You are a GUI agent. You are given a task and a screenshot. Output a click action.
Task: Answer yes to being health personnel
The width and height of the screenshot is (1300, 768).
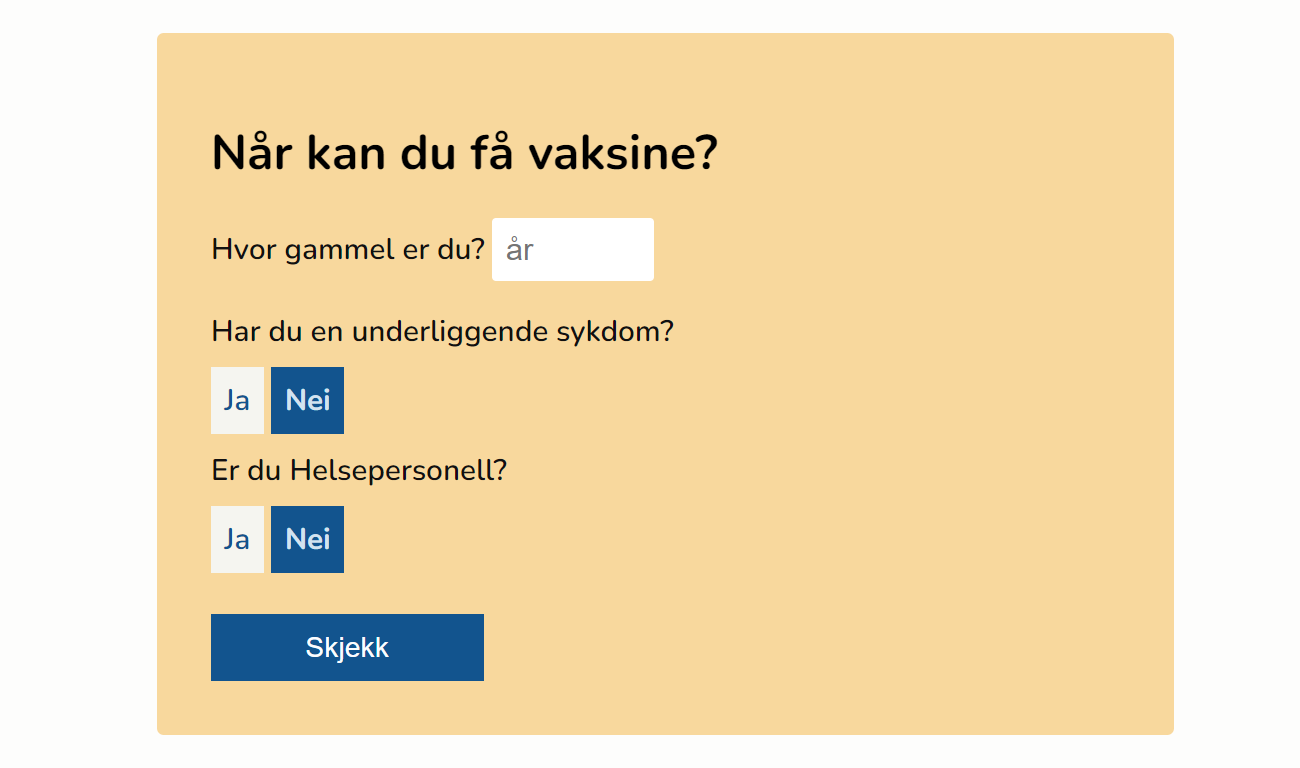point(237,539)
